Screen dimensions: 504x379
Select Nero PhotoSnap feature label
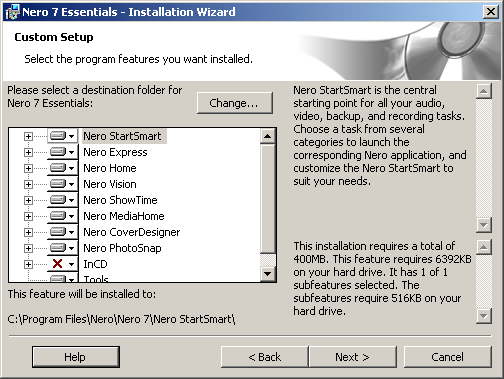click(x=122, y=248)
